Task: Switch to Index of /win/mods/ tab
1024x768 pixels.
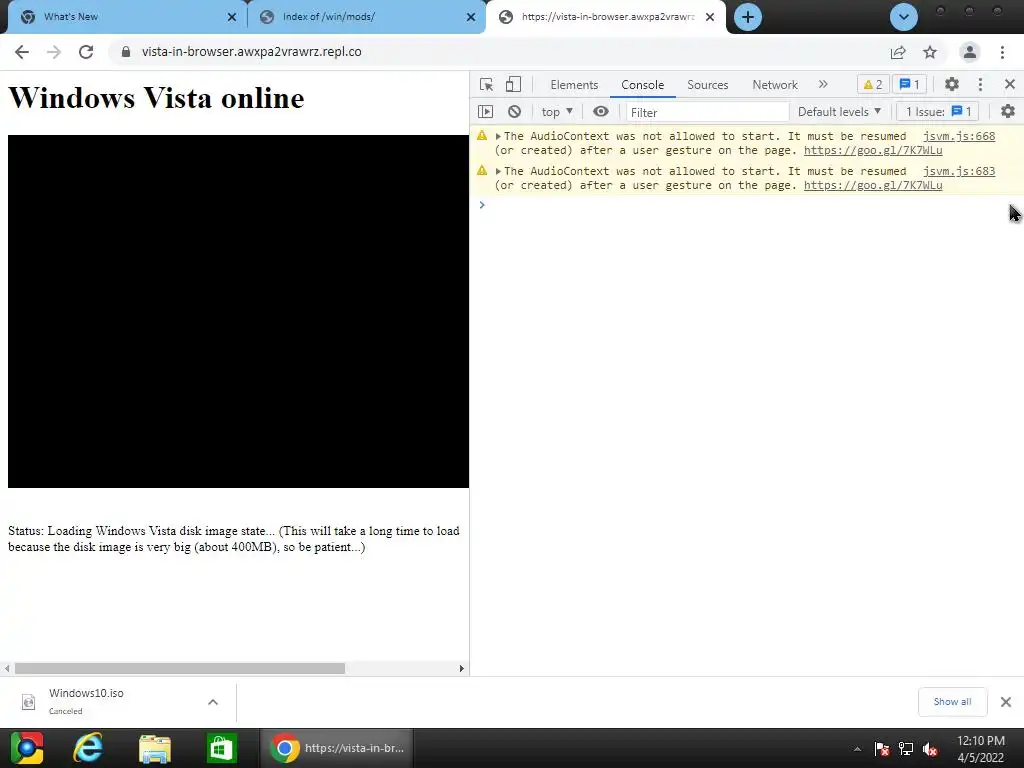Action: (366, 17)
